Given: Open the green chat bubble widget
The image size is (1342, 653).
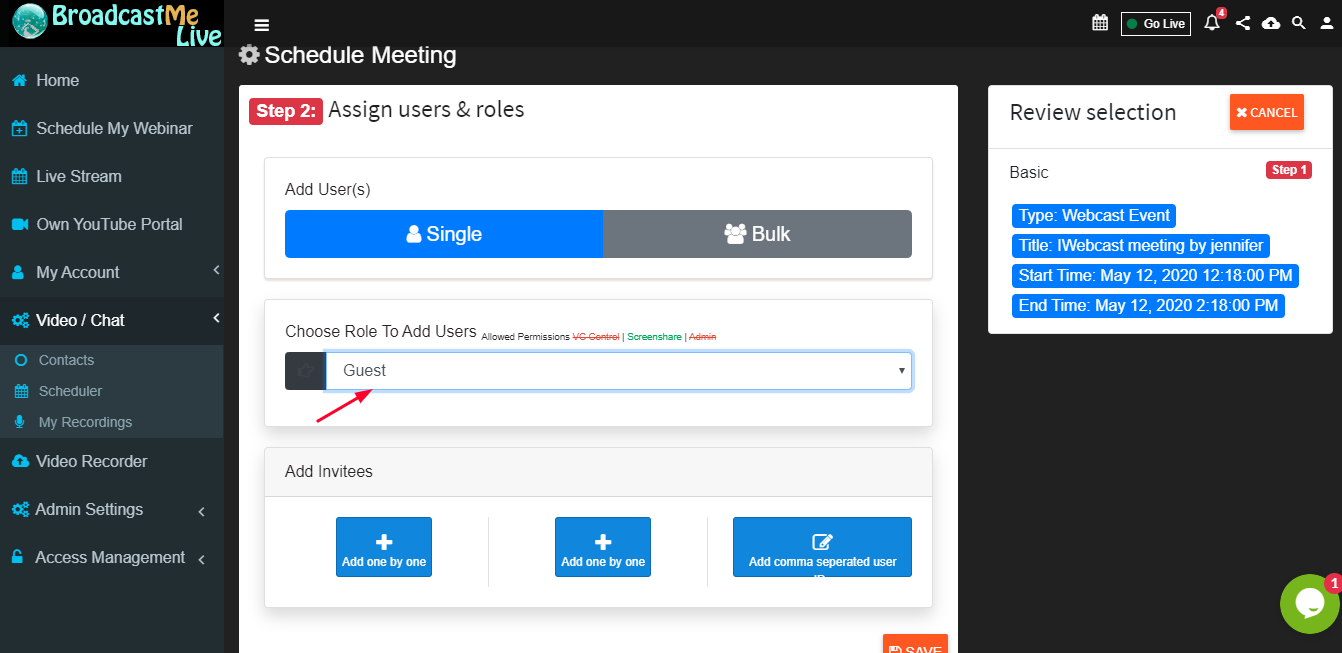Looking at the screenshot, I should [x=1310, y=604].
